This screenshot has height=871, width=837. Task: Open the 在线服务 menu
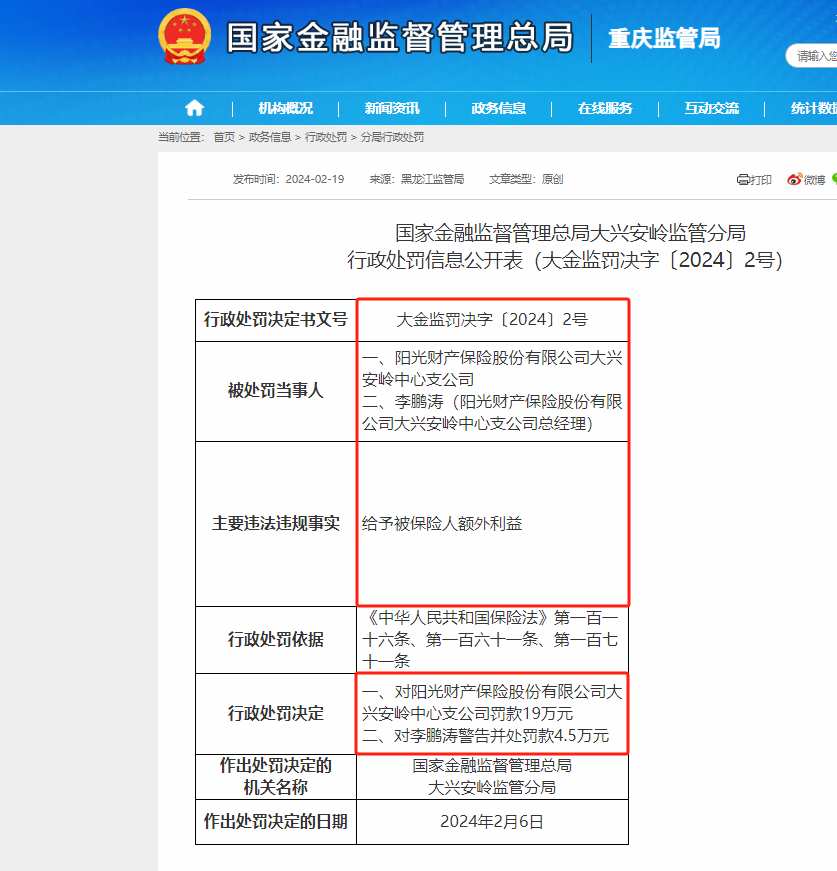point(605,108)
